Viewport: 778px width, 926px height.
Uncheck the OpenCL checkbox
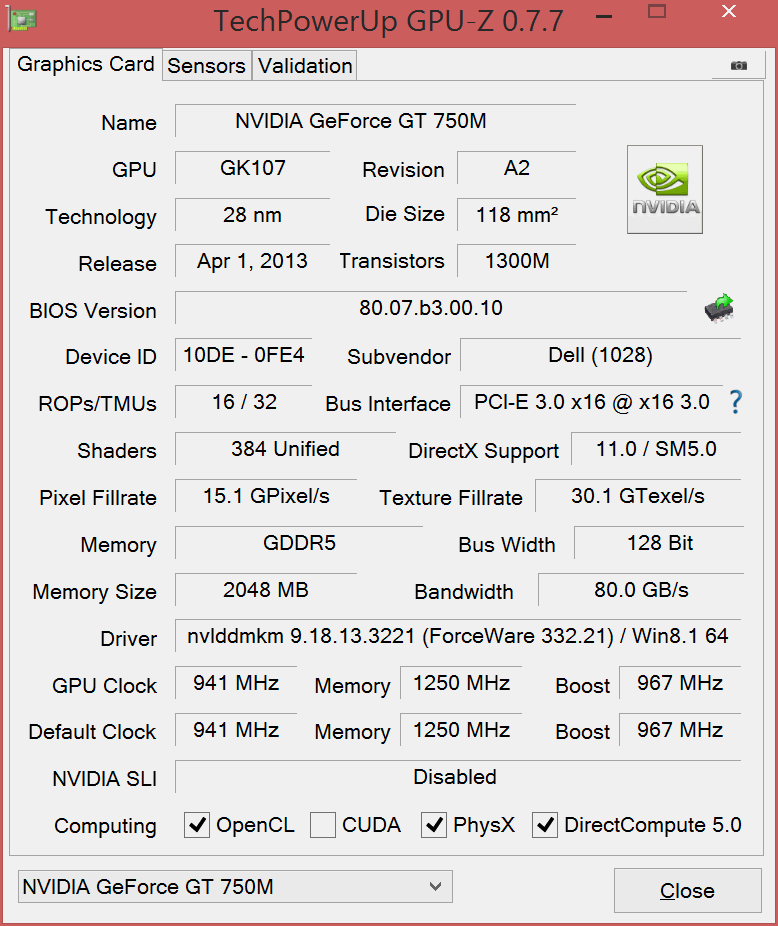(x=198, y=825)
